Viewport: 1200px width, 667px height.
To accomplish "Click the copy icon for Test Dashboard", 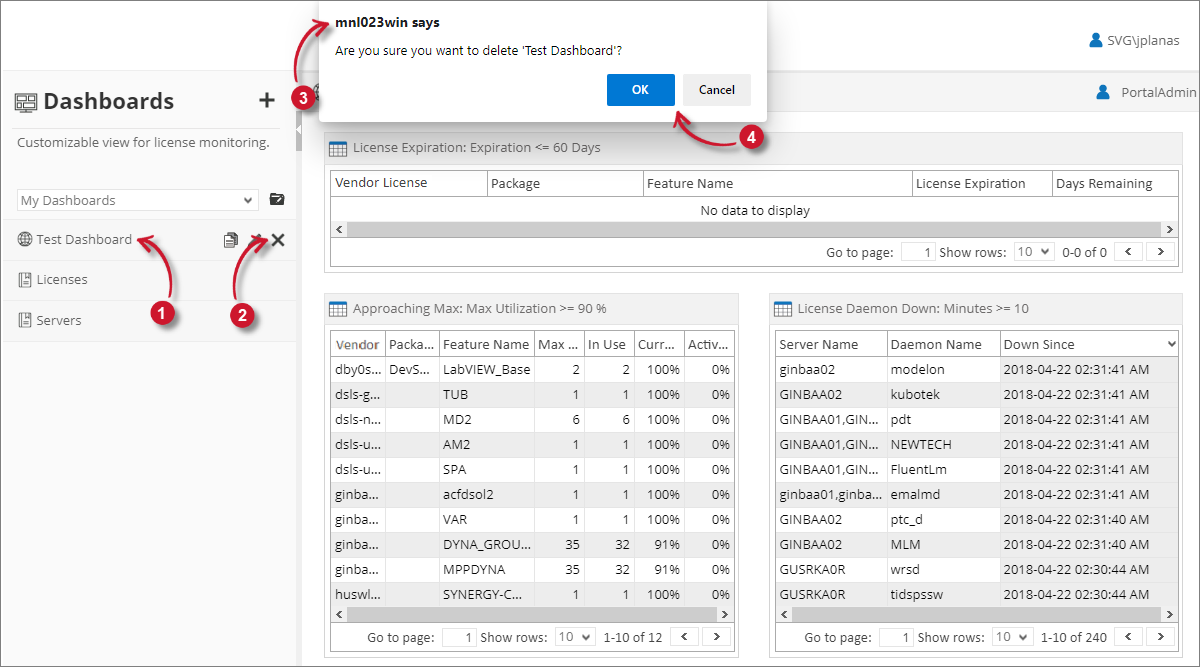I will 231,240.
